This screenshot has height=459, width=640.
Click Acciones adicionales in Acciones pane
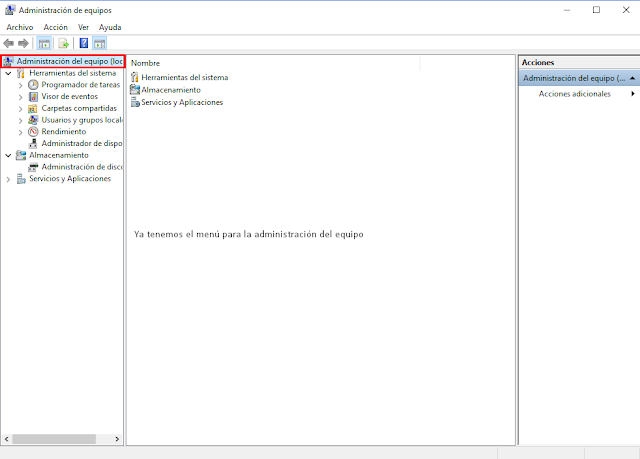[x=574, y=94]
